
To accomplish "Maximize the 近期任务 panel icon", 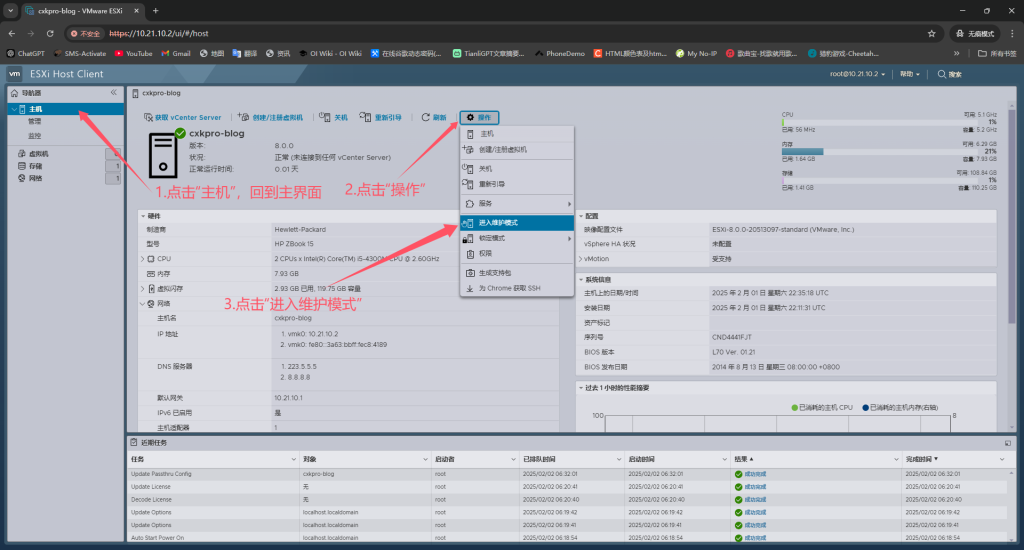I will point(1008,443).
